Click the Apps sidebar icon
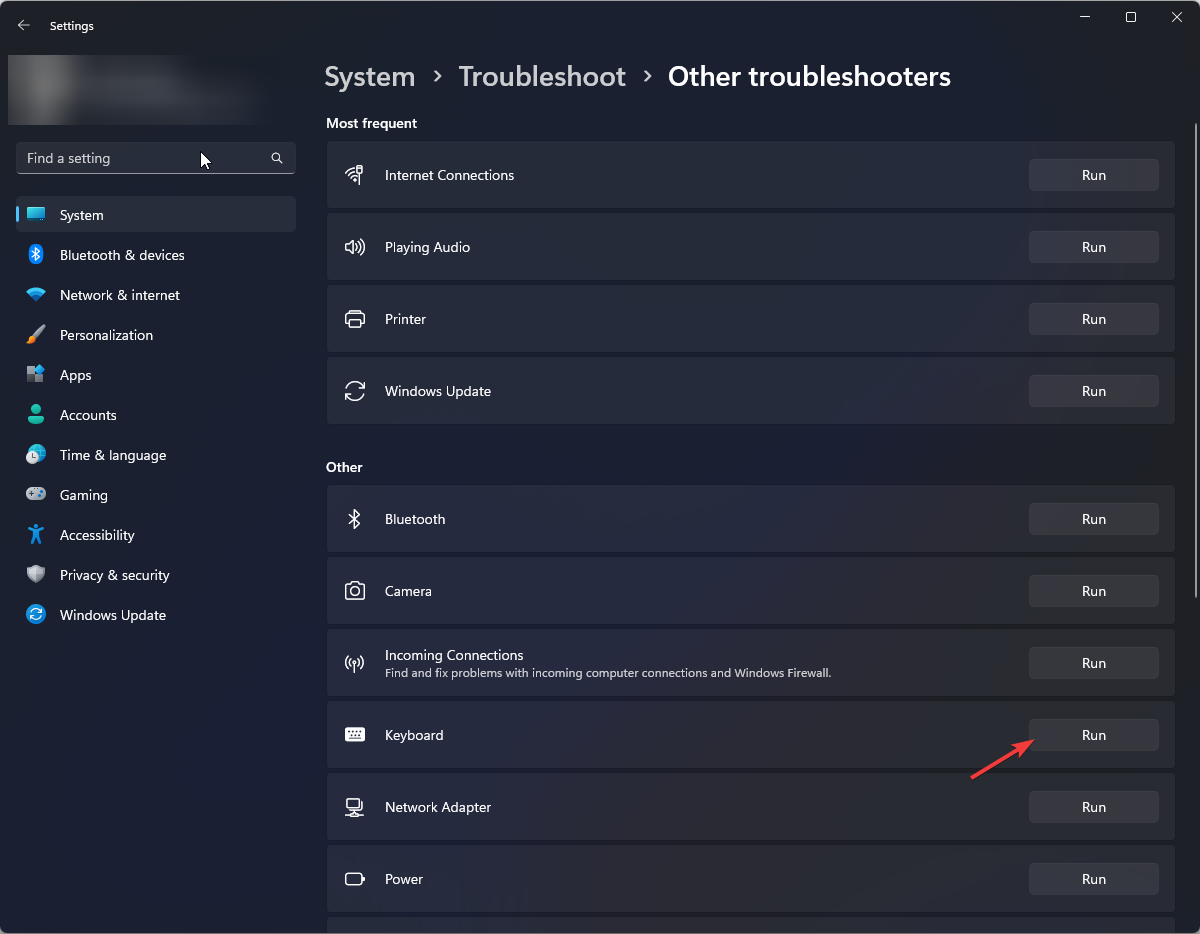 coord(36,375)
